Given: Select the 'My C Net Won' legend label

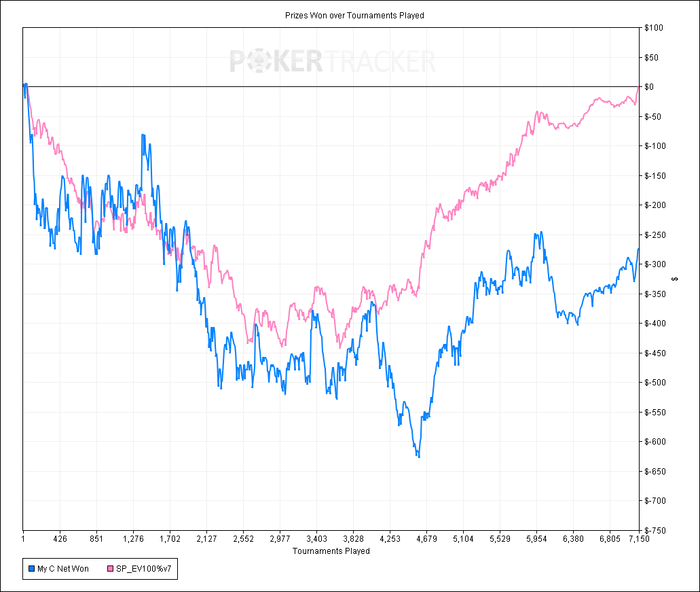Looking at the screenshot, I should coord(63,569).
